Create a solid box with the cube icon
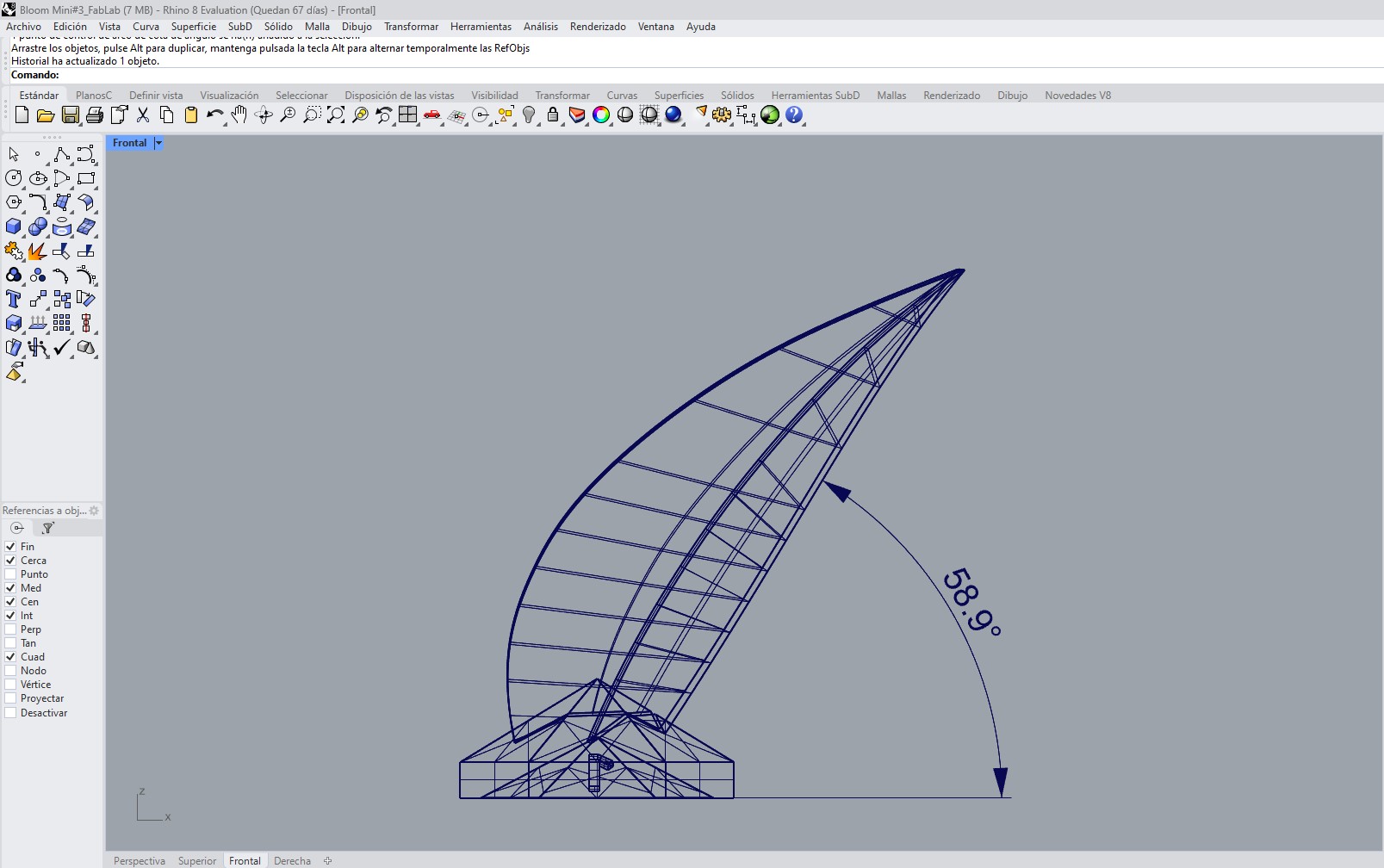The width and height of the screenshot is (1384, 868). click(x=14, y=226)
